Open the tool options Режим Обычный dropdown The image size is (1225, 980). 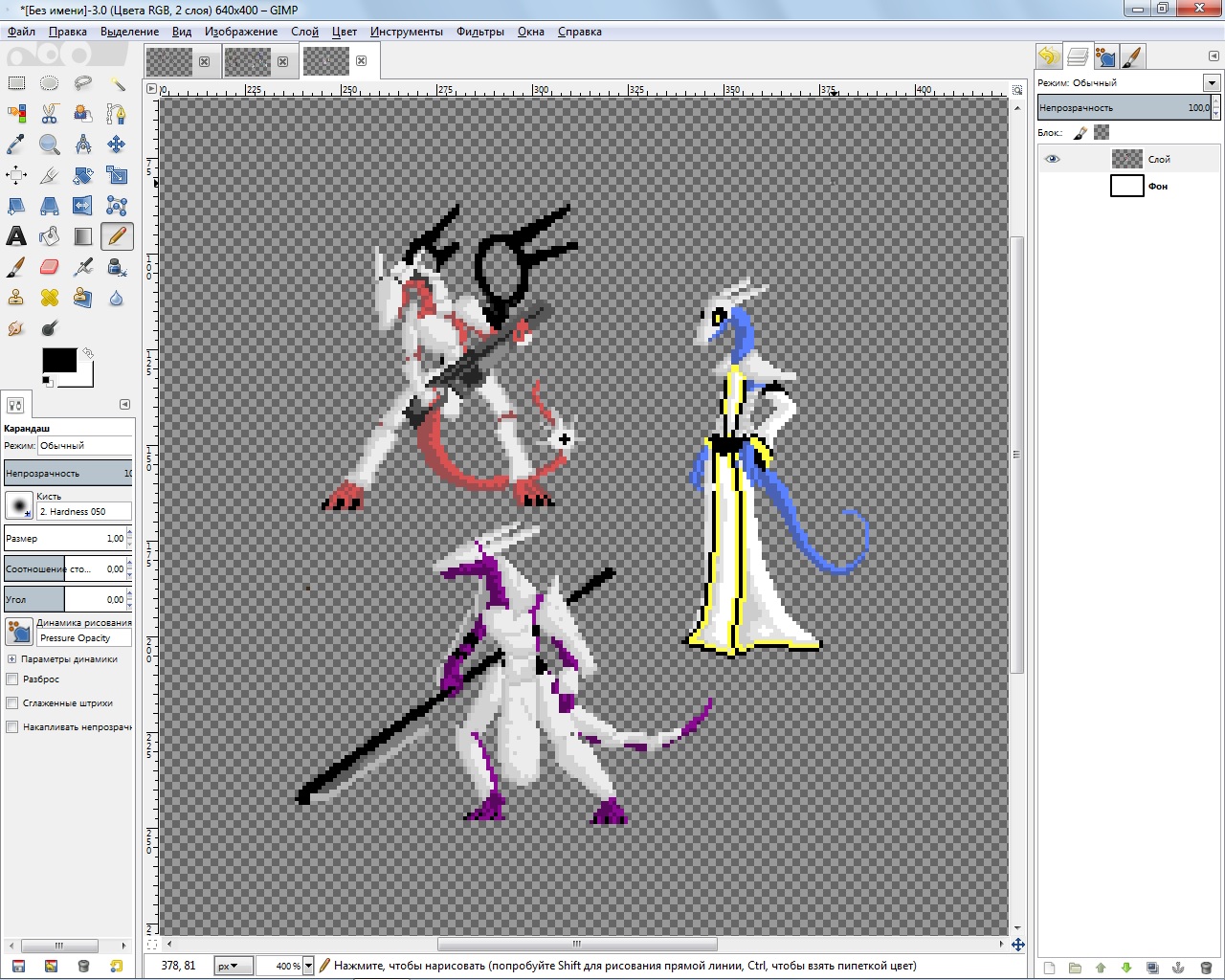click(x=84, y=446)
